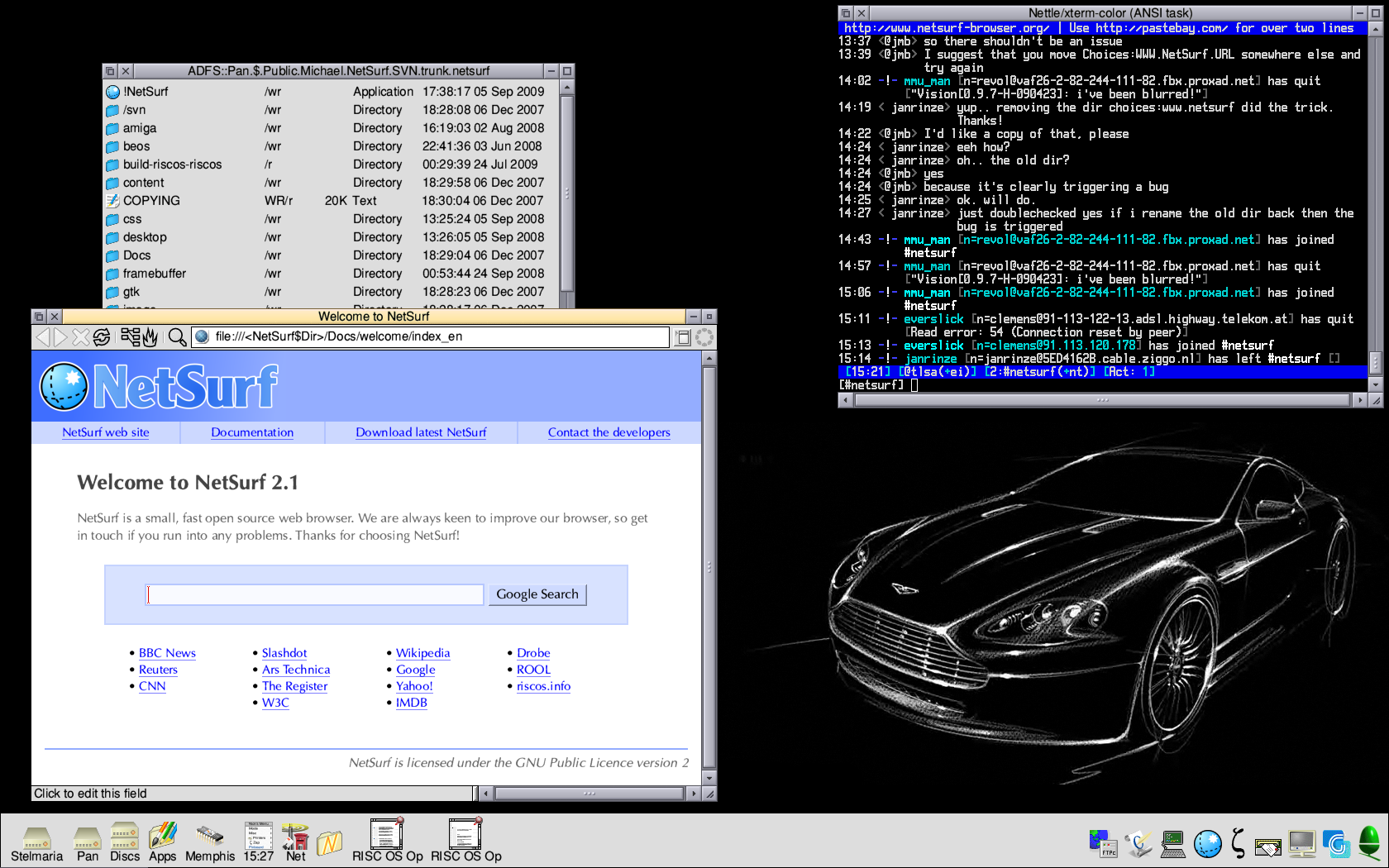This screenshot has height=868, width=1389.
Task: Click the filer window vertical scrollbar
Action: 566,193
